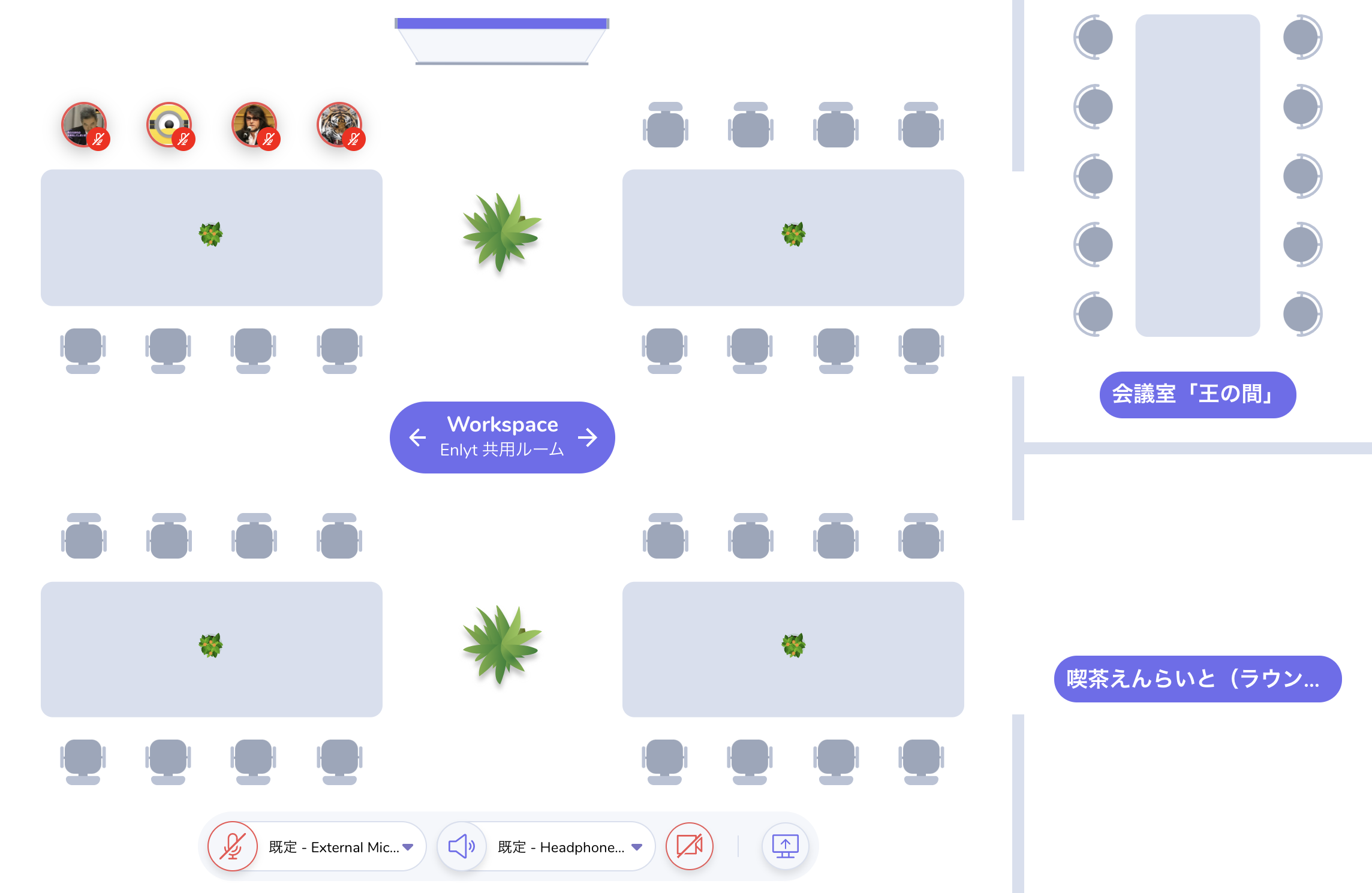Screen dimensions: 1372x893
Task: Toggle the speaker output button
Action: coord(462,846)
